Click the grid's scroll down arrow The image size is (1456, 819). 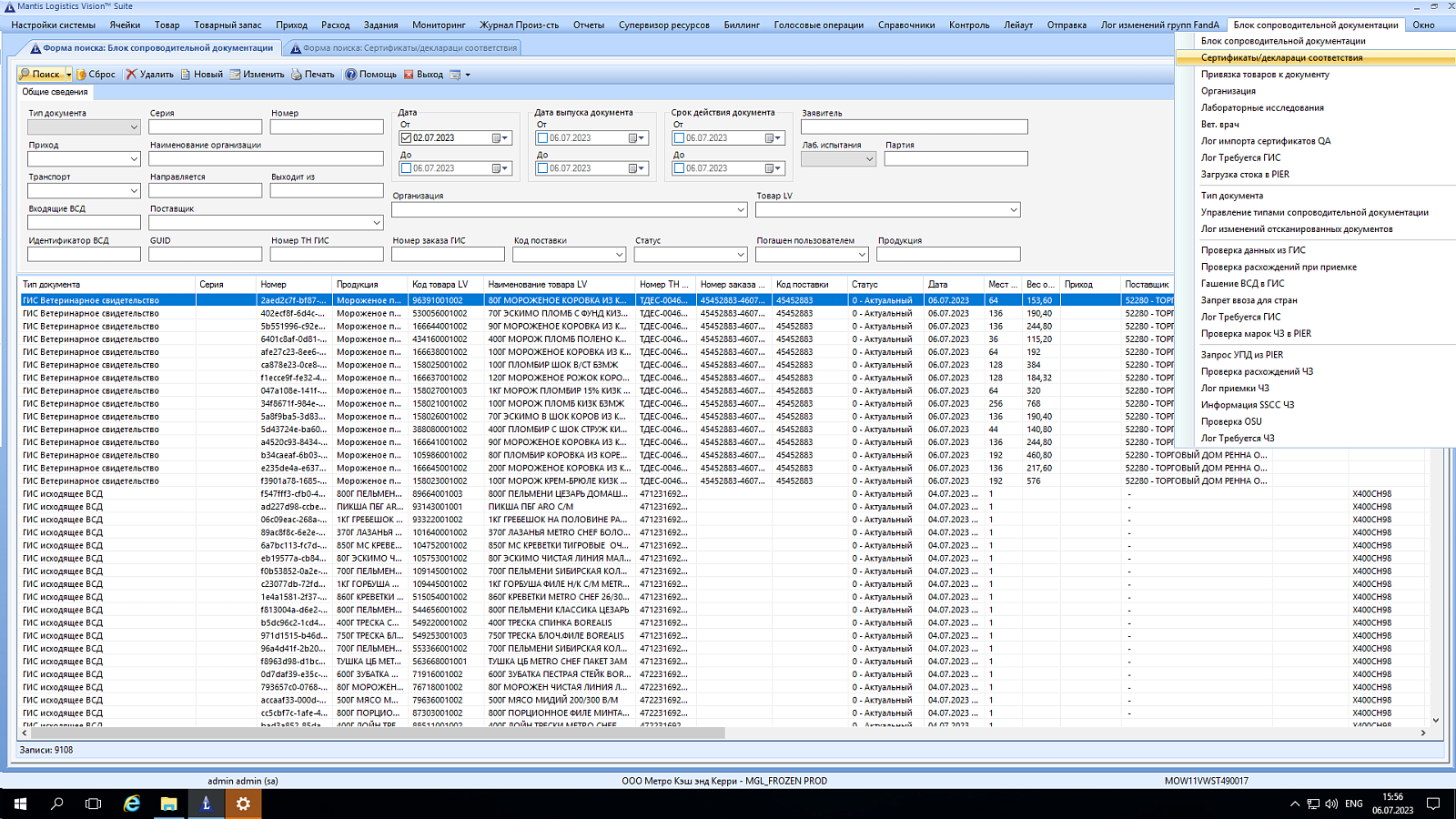[x=1436, y=720]
